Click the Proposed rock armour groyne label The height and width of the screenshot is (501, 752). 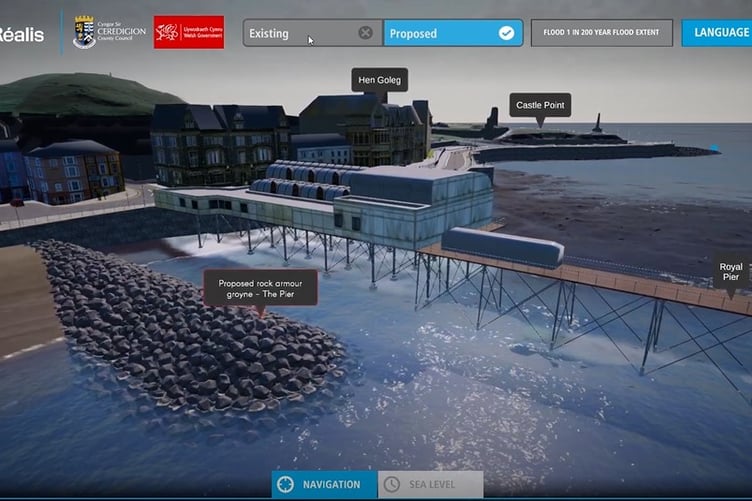pyautogui.click(x=260, y=288)
